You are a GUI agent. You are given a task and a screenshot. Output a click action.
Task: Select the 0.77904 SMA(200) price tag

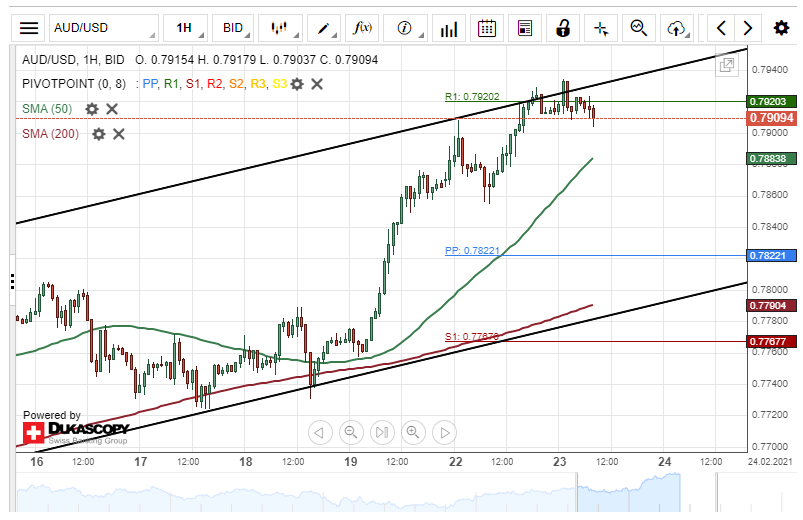coord(772,305)
